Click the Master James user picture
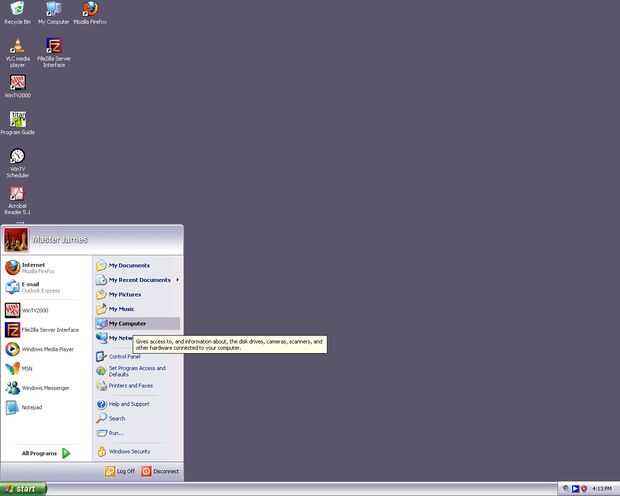The width and height of the screenshot is (620, 496). point(16,240)
